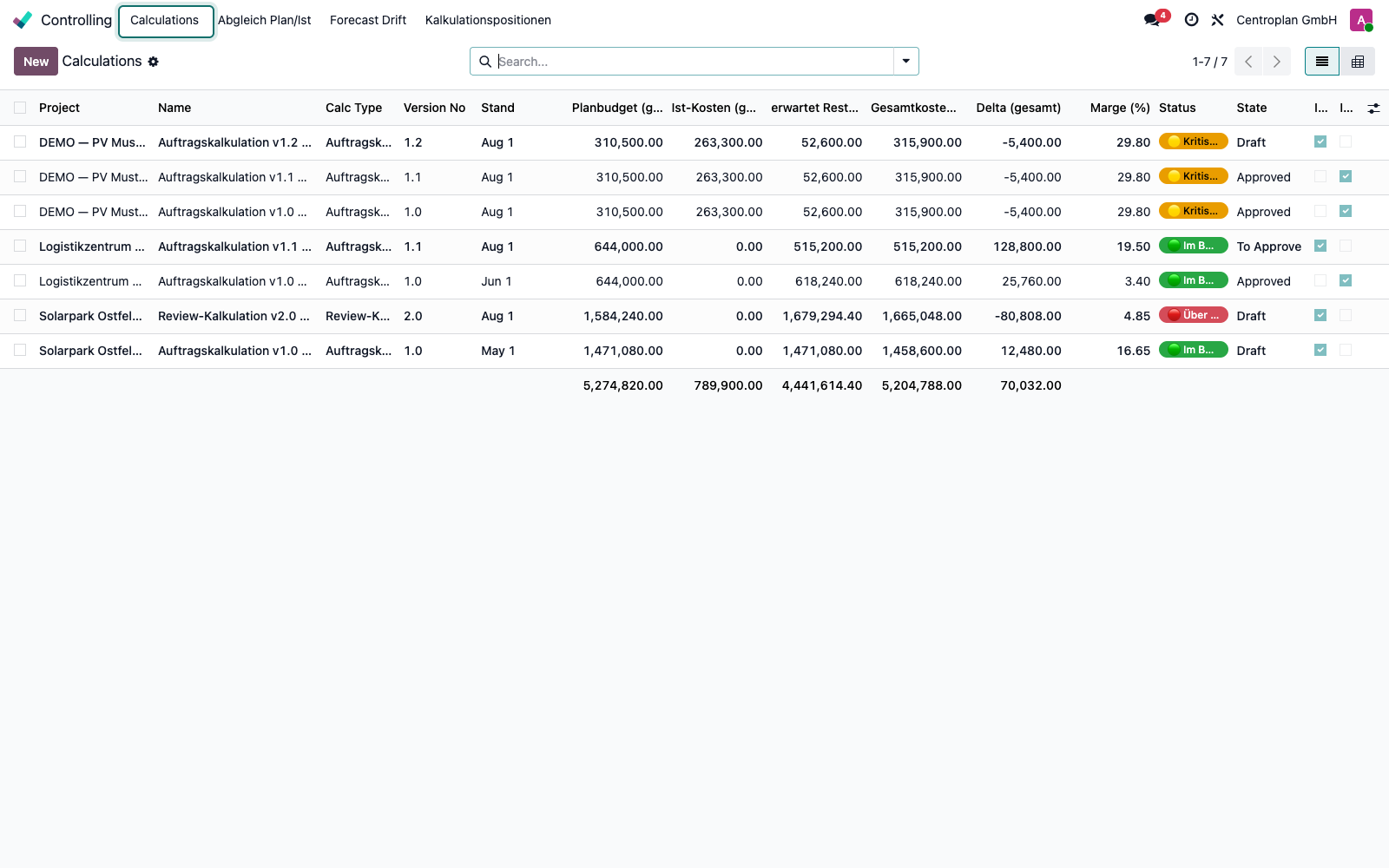Sort by the Stand column header
1389x868 pixels.
click(498, 108)
